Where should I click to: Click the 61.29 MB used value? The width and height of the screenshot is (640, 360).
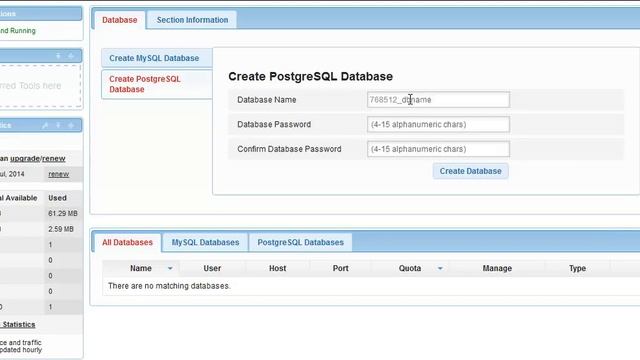(62, 213)
